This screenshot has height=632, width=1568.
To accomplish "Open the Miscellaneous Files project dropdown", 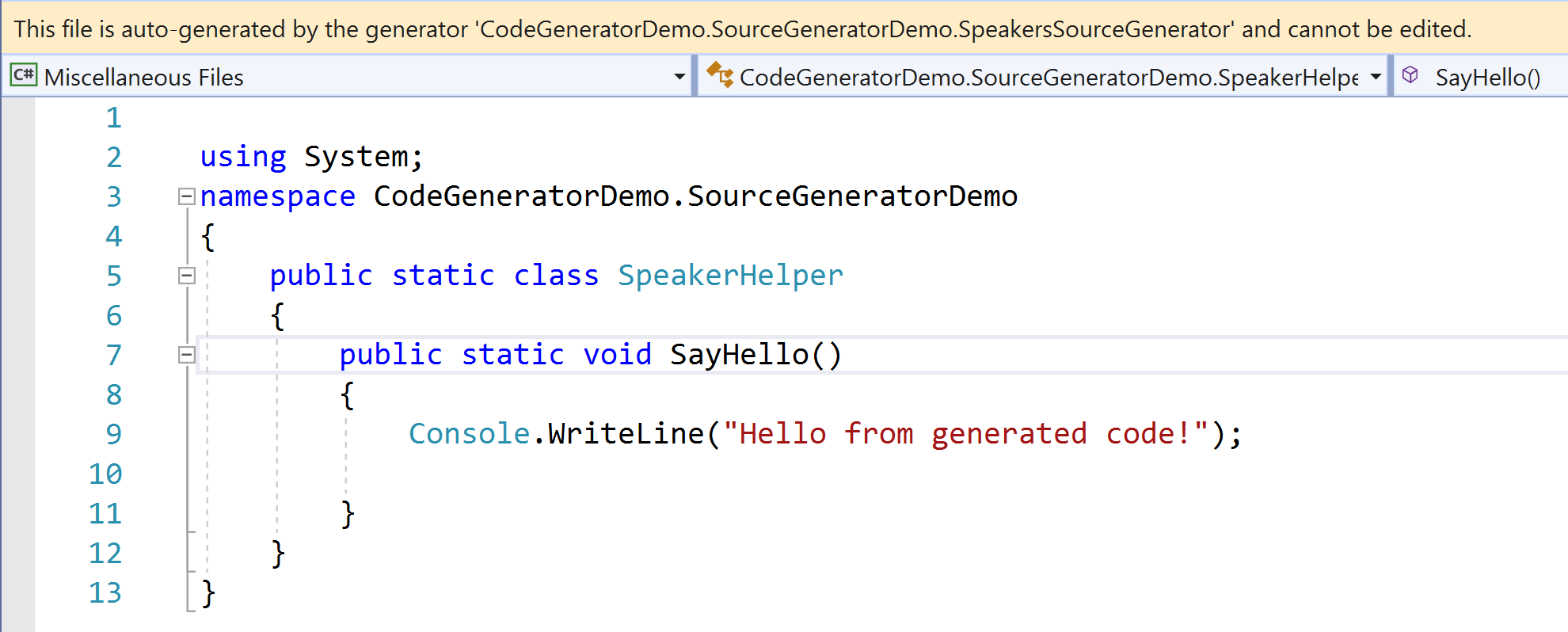I will 679,76.
